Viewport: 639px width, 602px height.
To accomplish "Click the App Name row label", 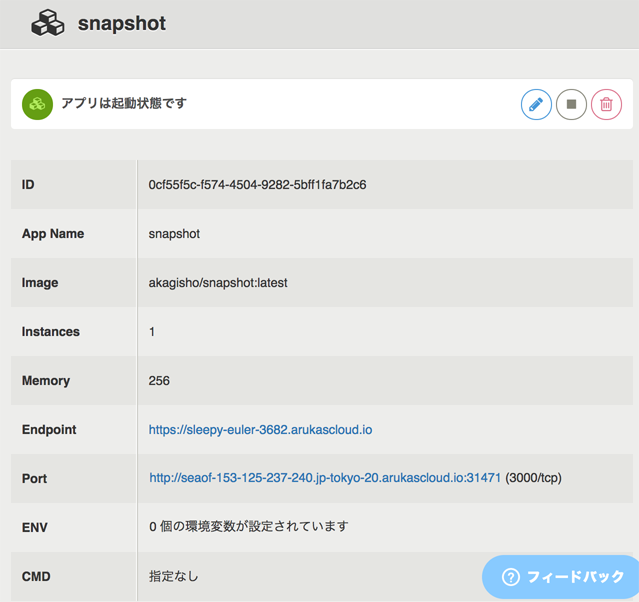I will pyautogui.click(x=53, y=234).
